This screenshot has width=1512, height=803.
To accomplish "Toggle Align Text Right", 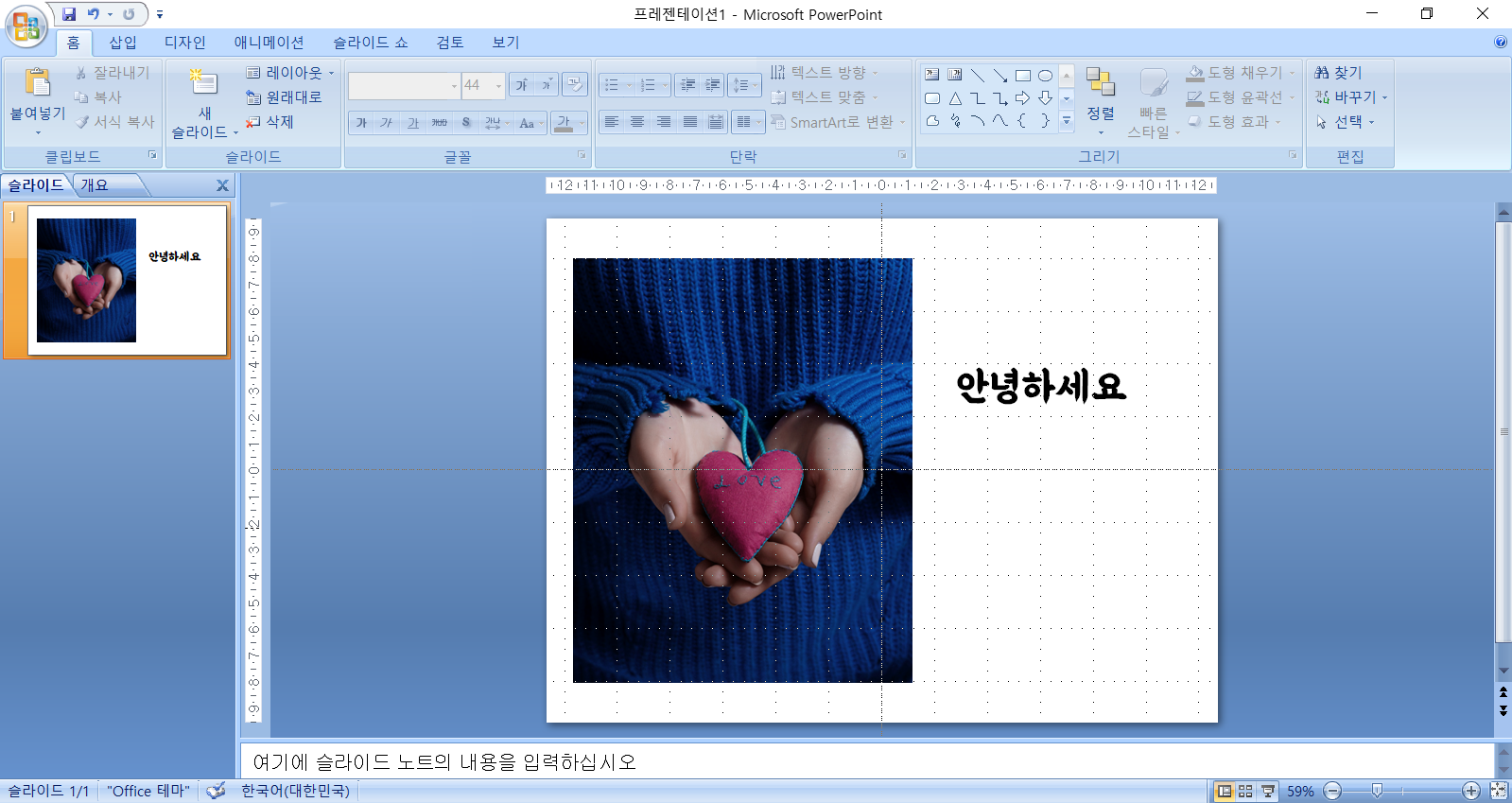I will click(x=664, y=122).
